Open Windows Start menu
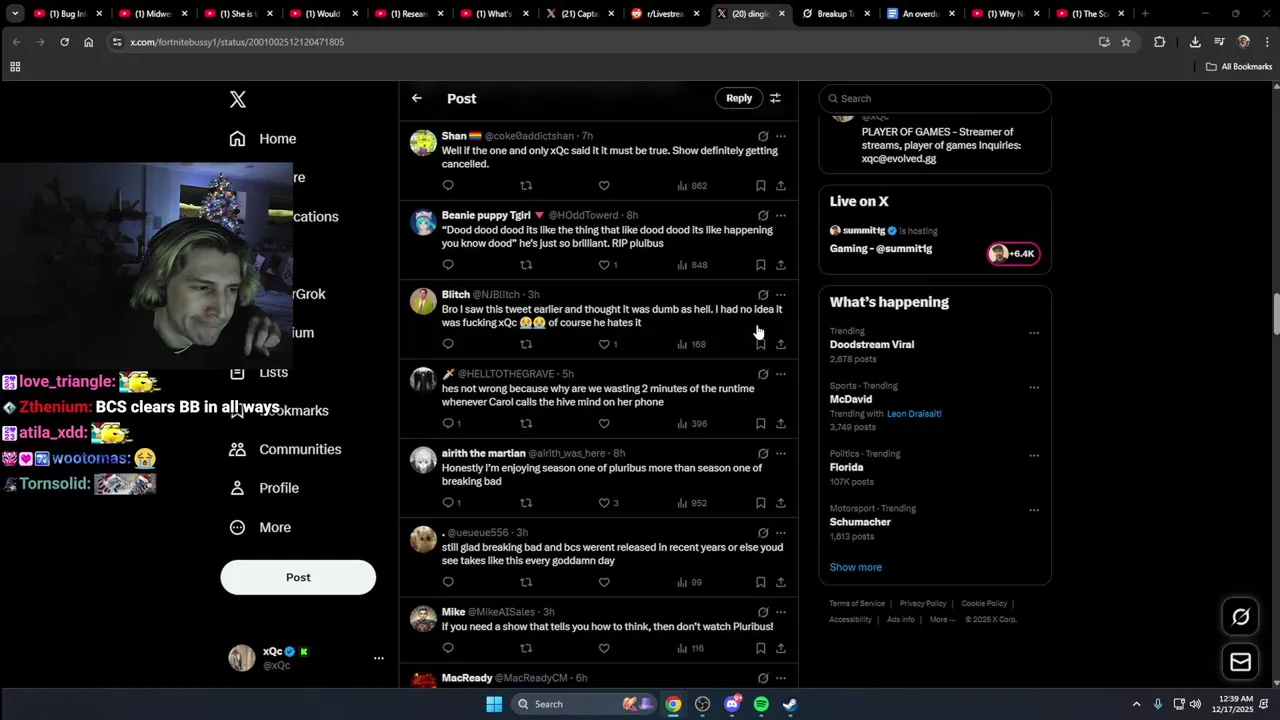The image size is (1280, 720). pyautogui.click(x=494, y=704)
